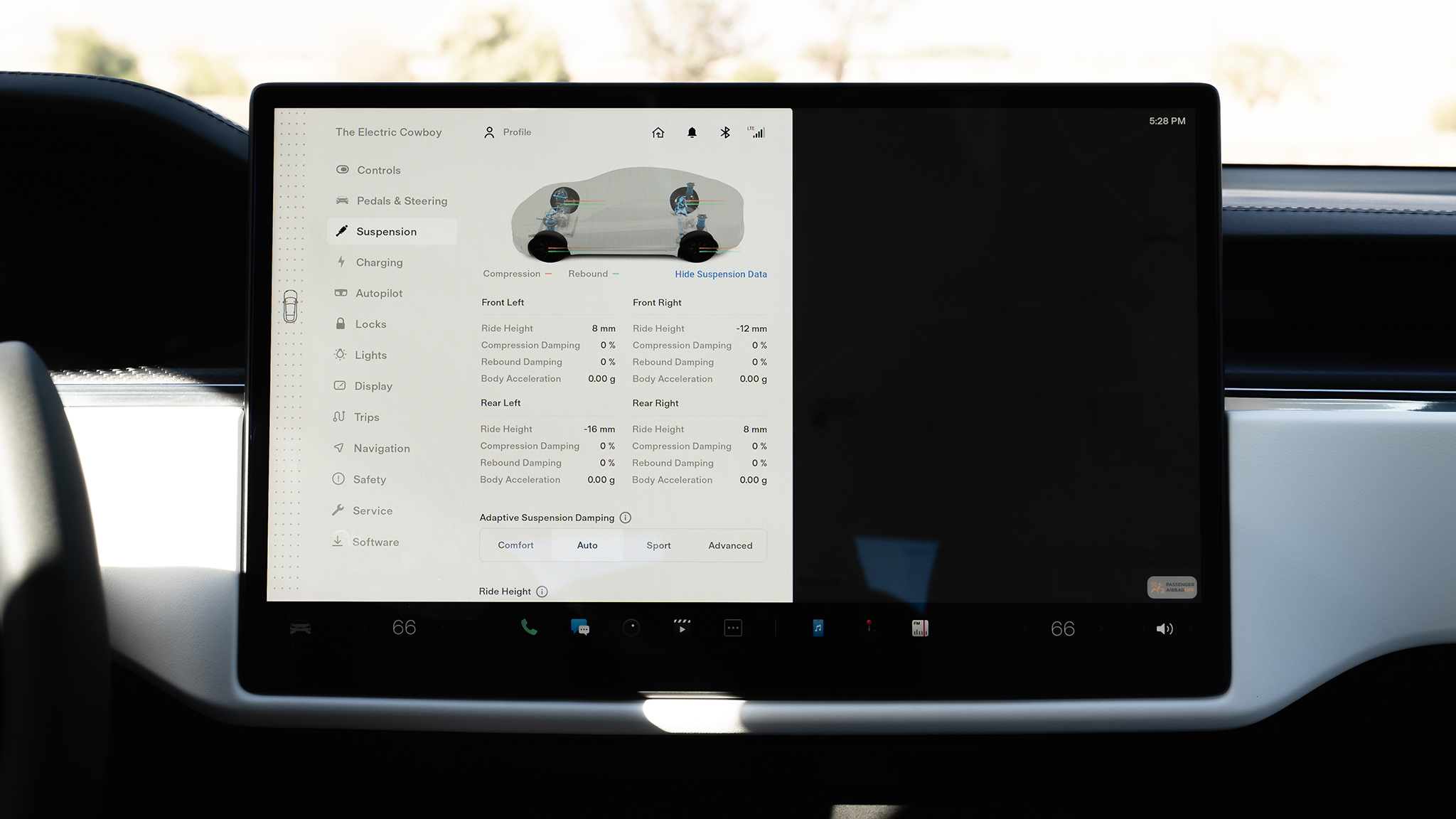Viewport: 1456px width, 819px height.
Task: Tap the HomeLink house icon
Action: 658,132
